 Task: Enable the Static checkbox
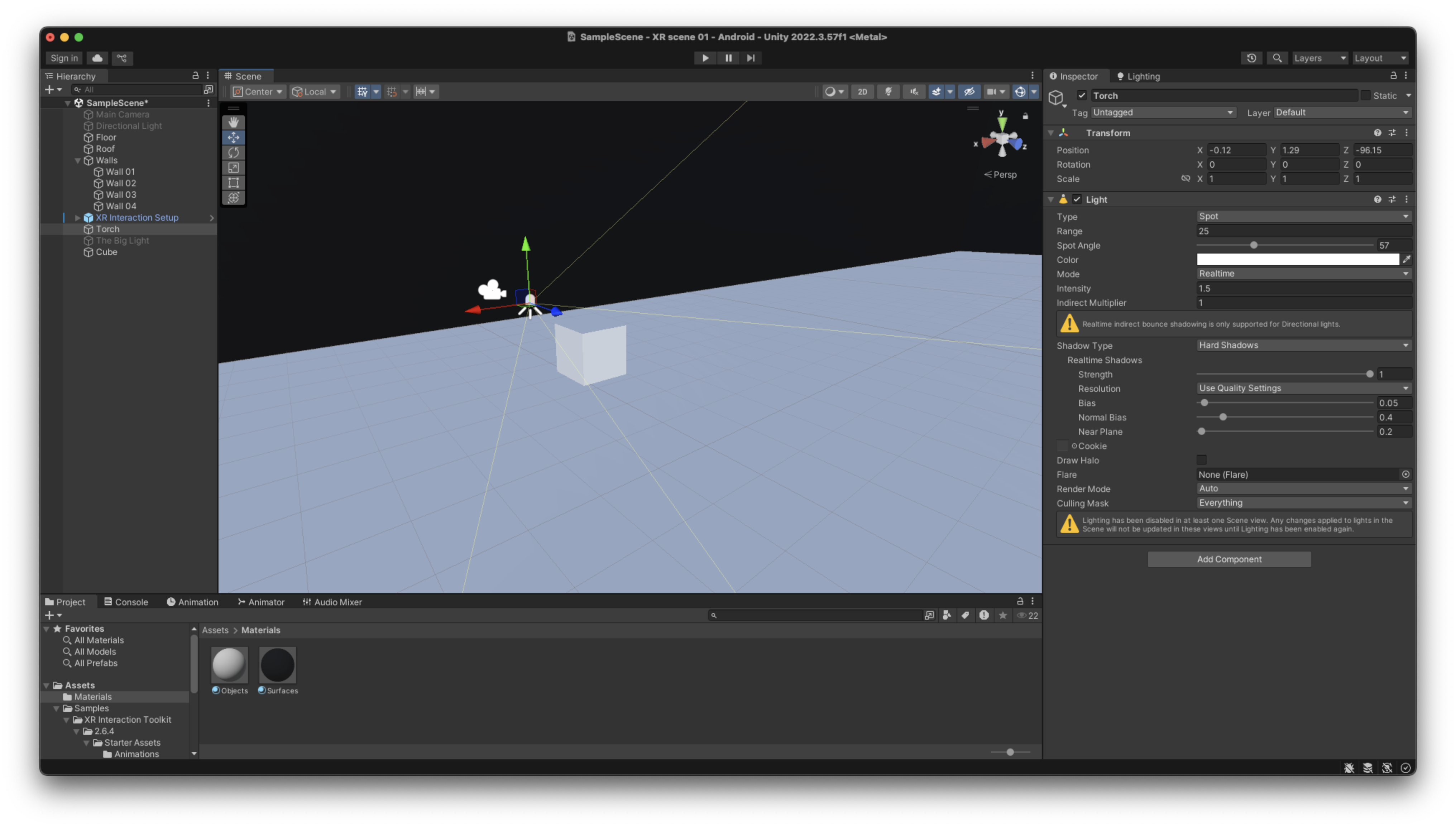(1366, 96)
